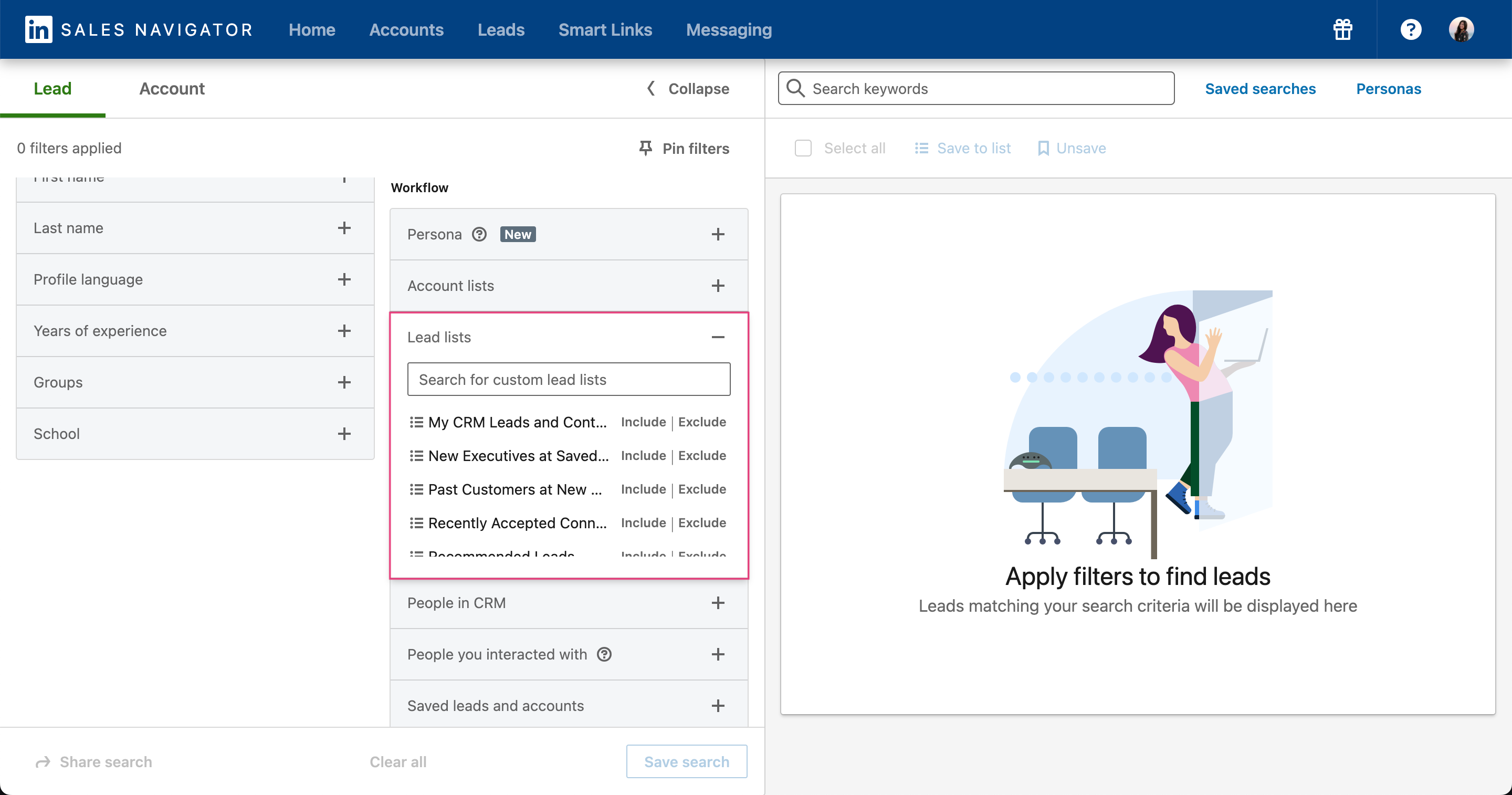The image size is (1512, 795).
Task: Click the New badge on Persona
Action: pos(518,234)
